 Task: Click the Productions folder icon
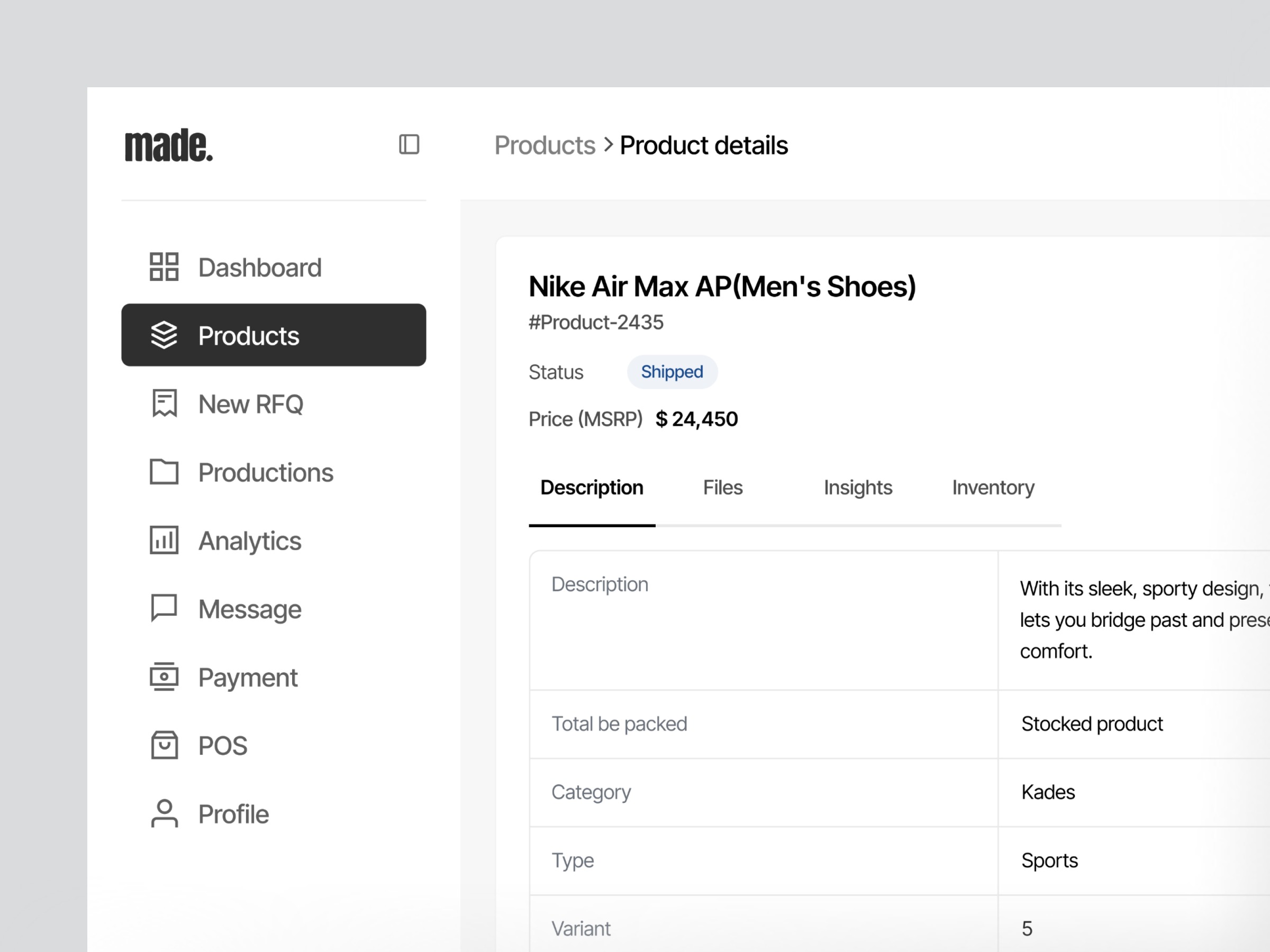tap(164, 472)
